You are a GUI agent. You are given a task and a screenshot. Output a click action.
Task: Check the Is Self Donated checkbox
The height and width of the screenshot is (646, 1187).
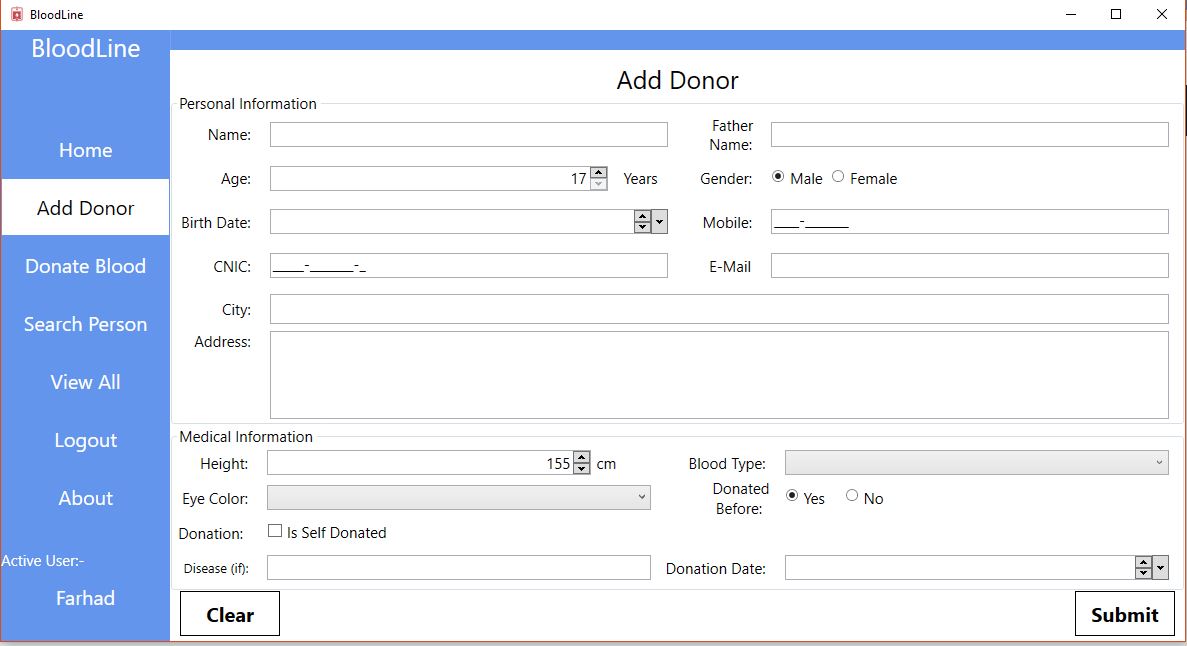click(275, 532)
